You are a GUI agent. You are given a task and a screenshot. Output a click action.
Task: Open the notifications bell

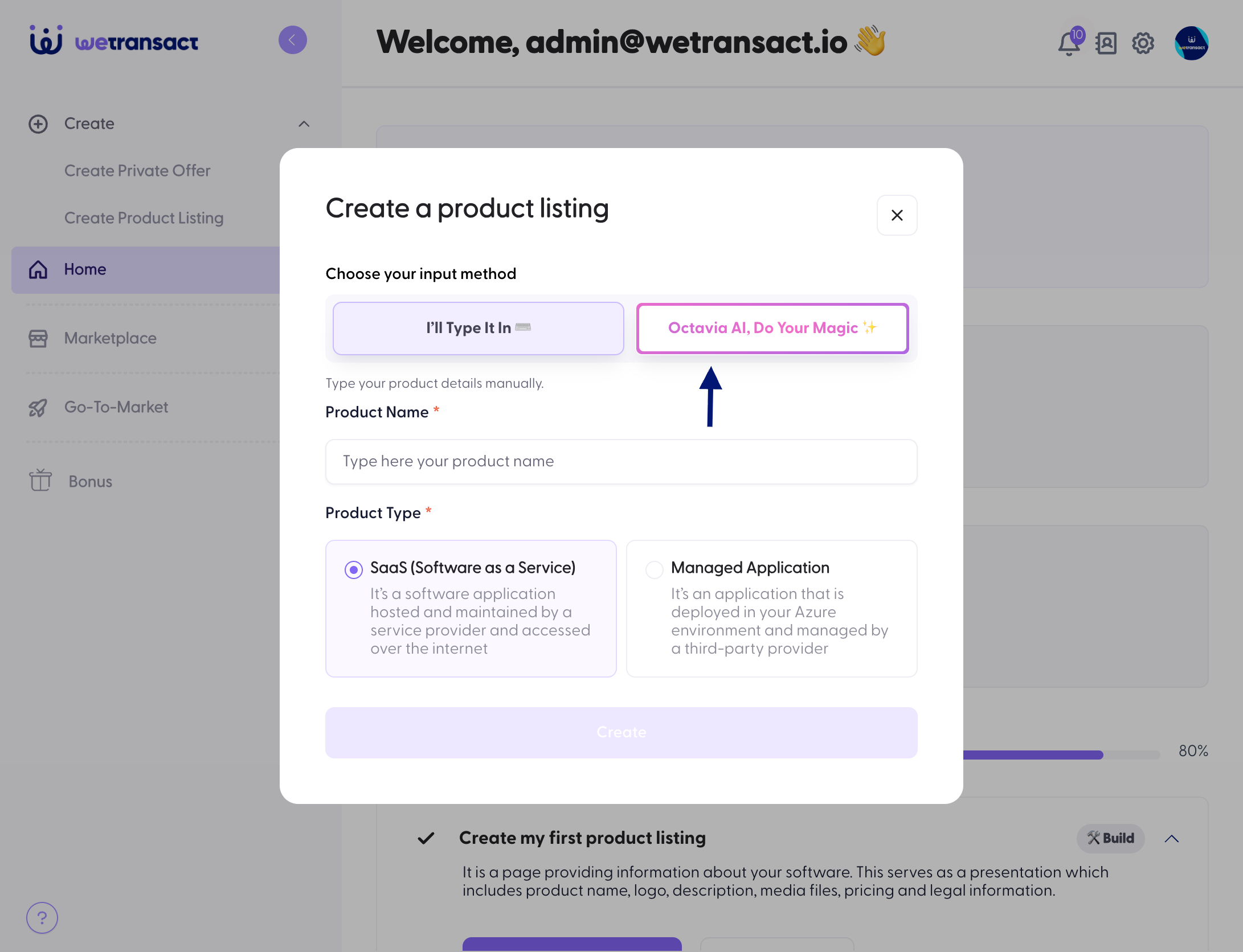click(x=1069, y=43)
